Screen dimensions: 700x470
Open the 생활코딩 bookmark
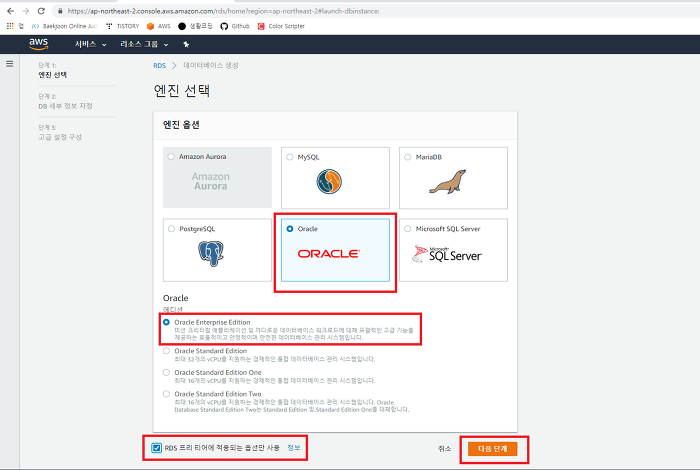(195, 26)
